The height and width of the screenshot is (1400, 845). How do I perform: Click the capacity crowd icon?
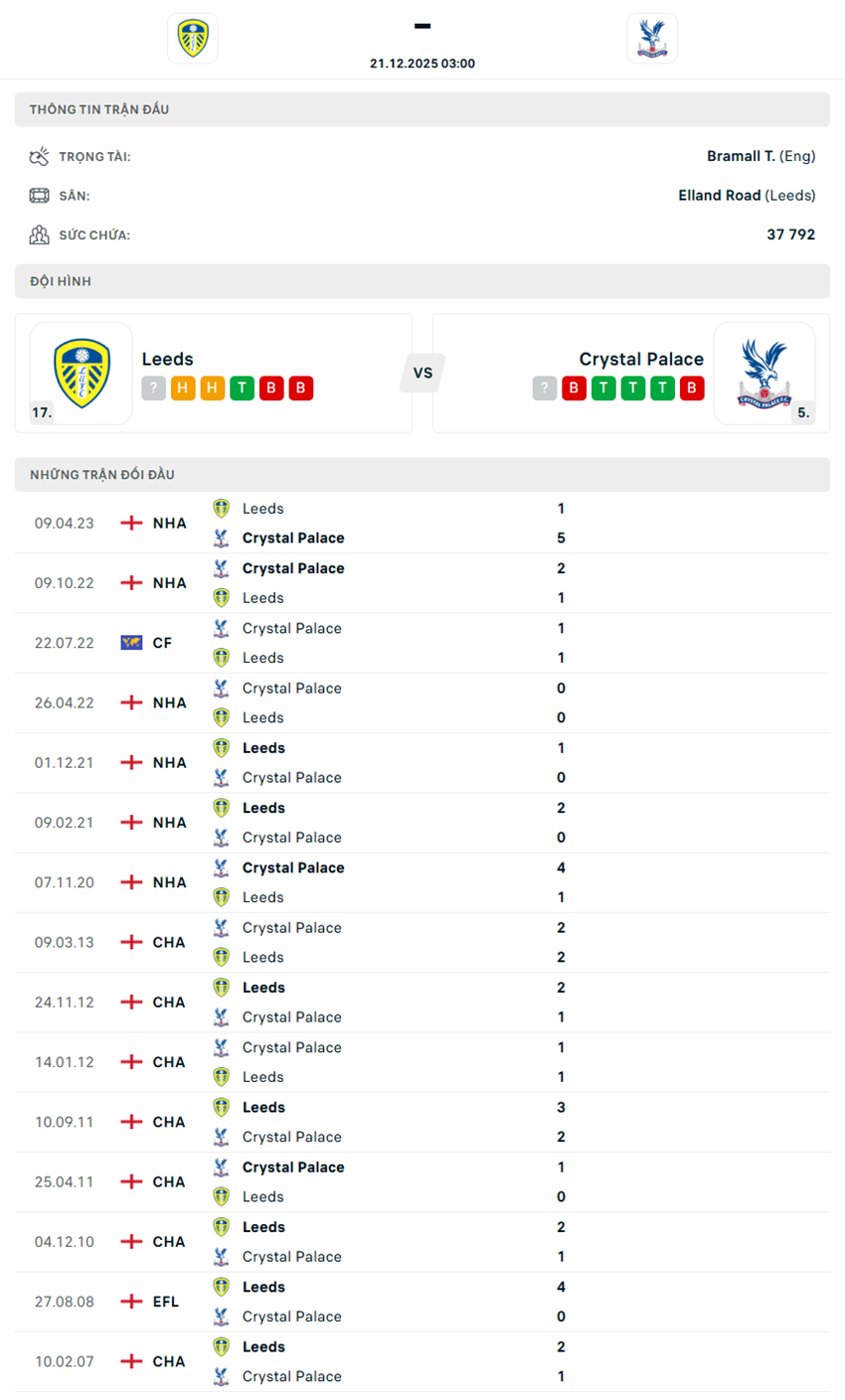coord(41,234)
